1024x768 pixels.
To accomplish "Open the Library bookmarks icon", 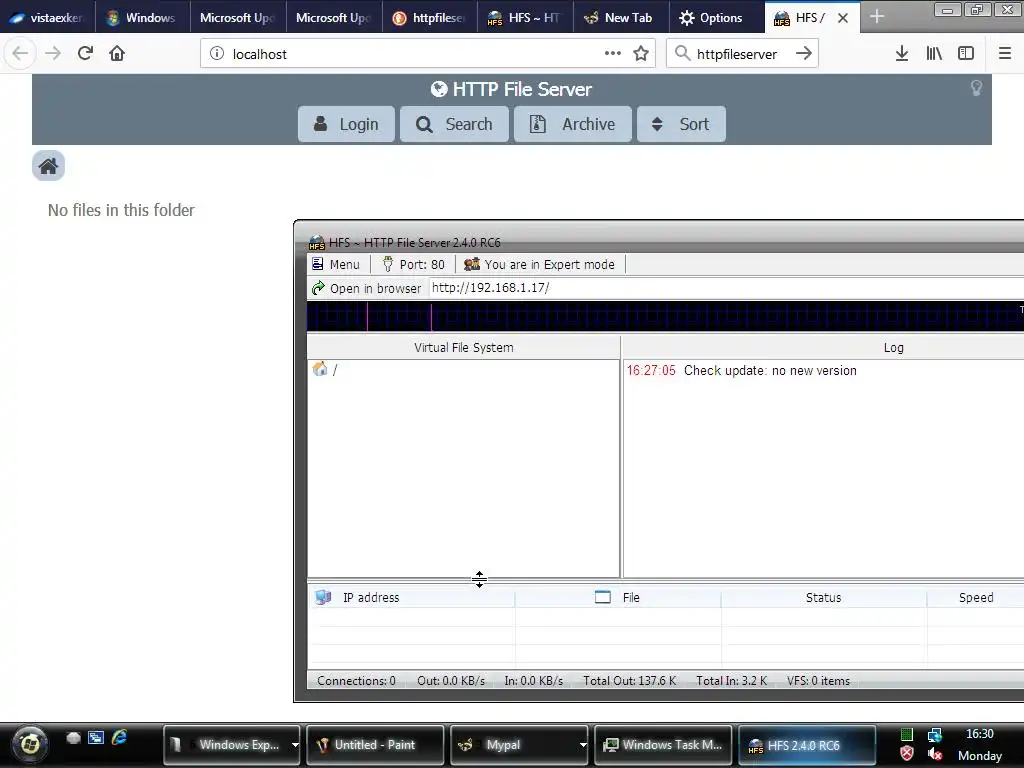I will tap(934, 54).
